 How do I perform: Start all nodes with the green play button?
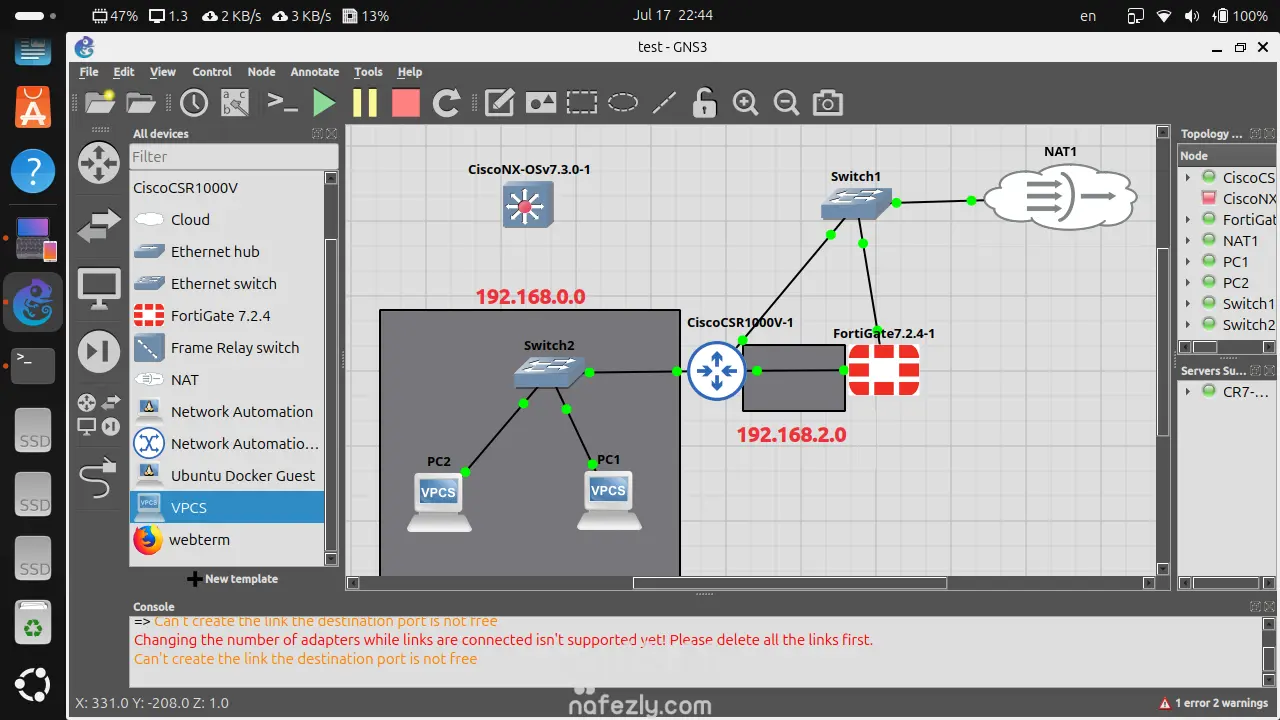[x=323, y=102]
